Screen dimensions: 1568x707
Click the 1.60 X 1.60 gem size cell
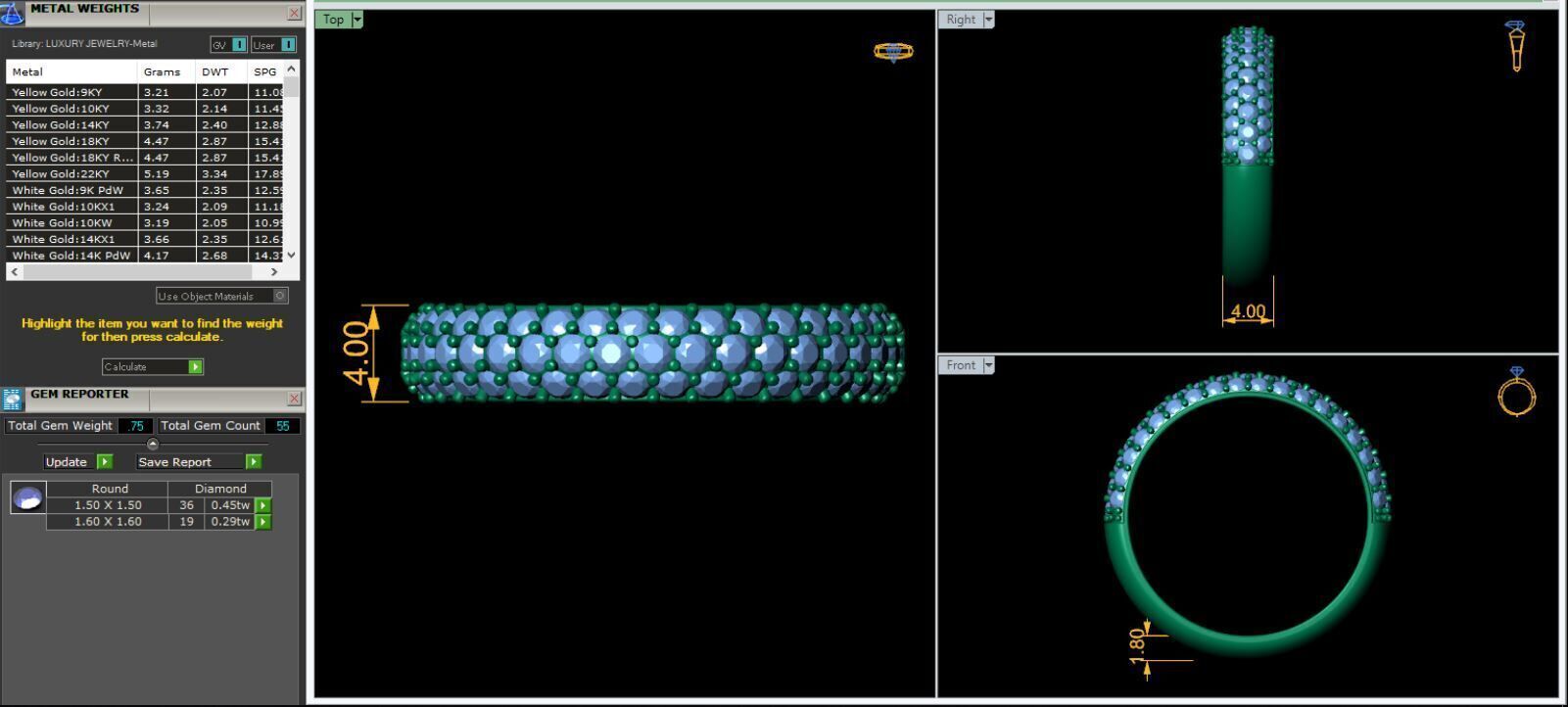point(108,522)
